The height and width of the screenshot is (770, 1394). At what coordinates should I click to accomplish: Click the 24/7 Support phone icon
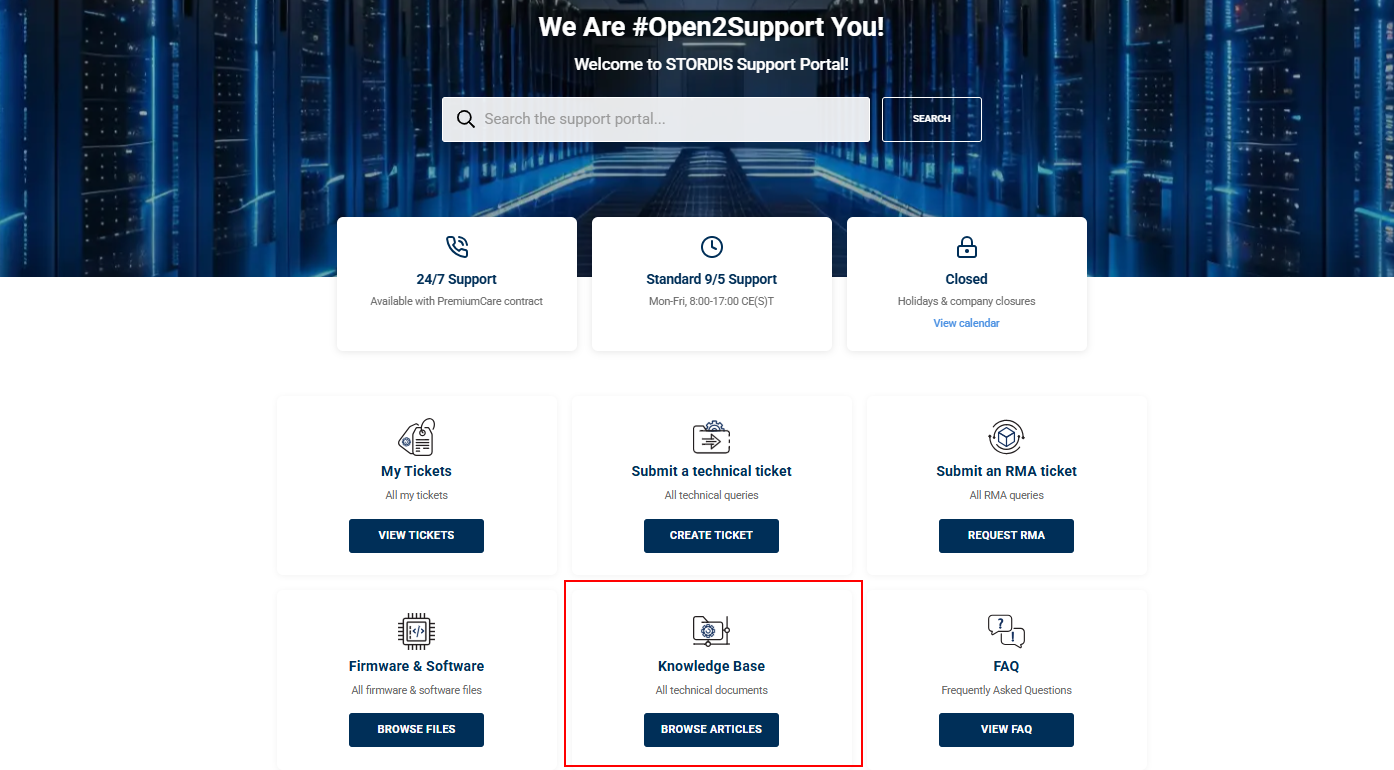457,247
